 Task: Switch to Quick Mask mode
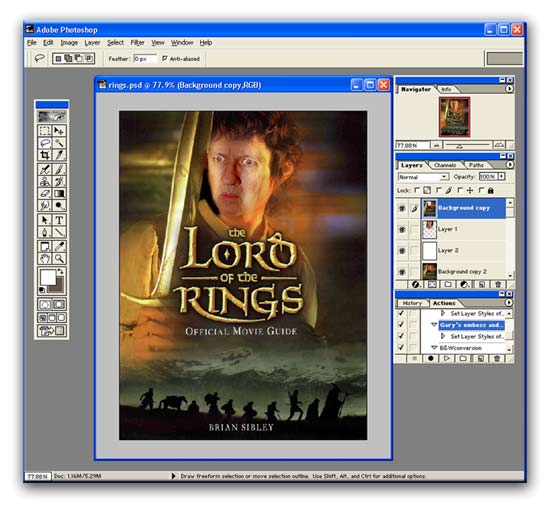tap(59, 304)
